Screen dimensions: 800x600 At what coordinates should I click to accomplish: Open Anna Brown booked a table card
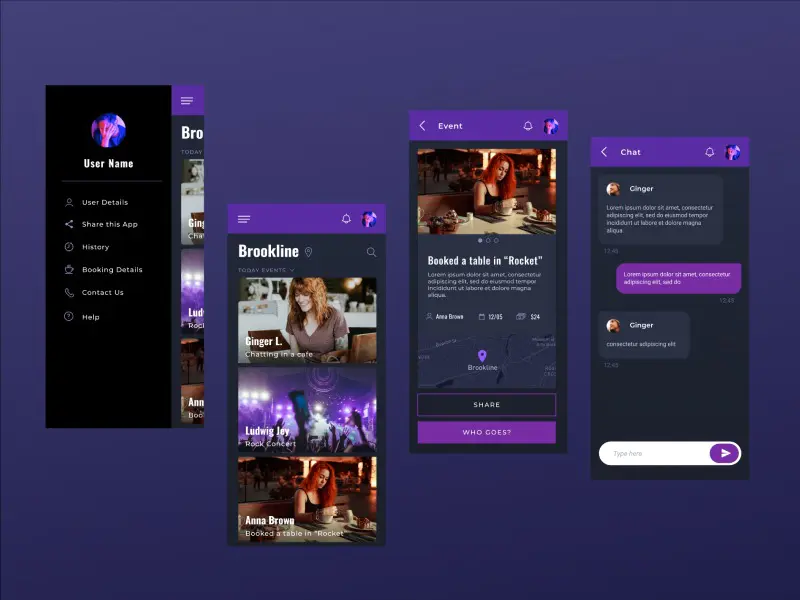pyautogui.click(x=307, y=499)
